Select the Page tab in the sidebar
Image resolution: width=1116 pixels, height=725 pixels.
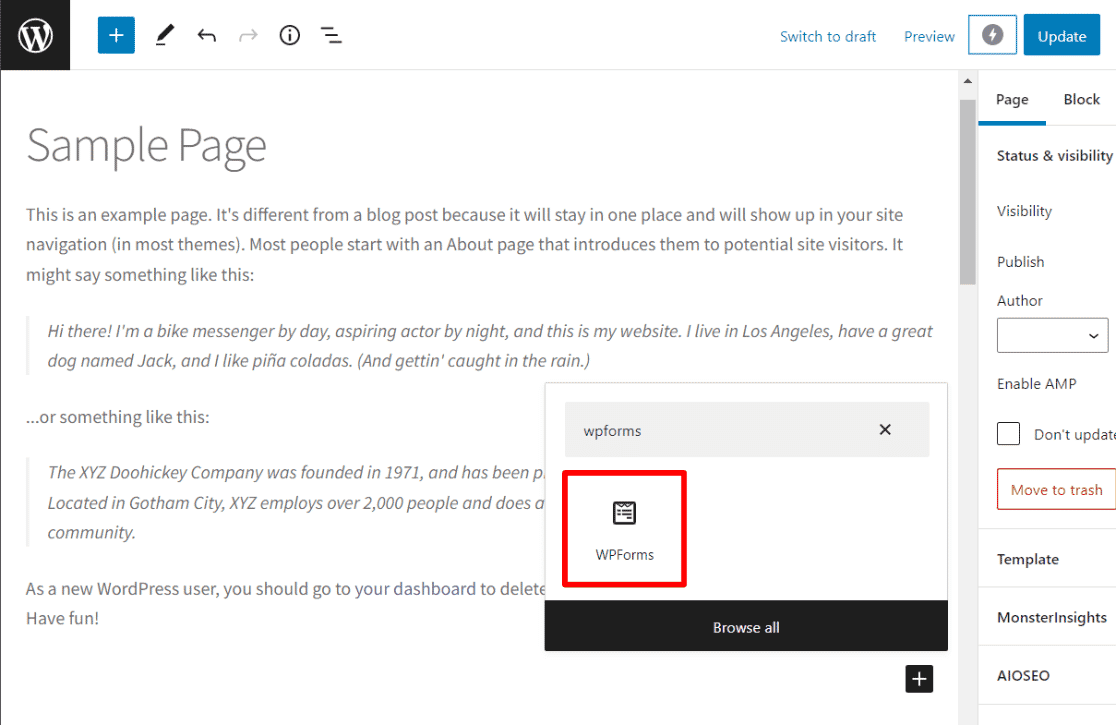pos(1012,99)
